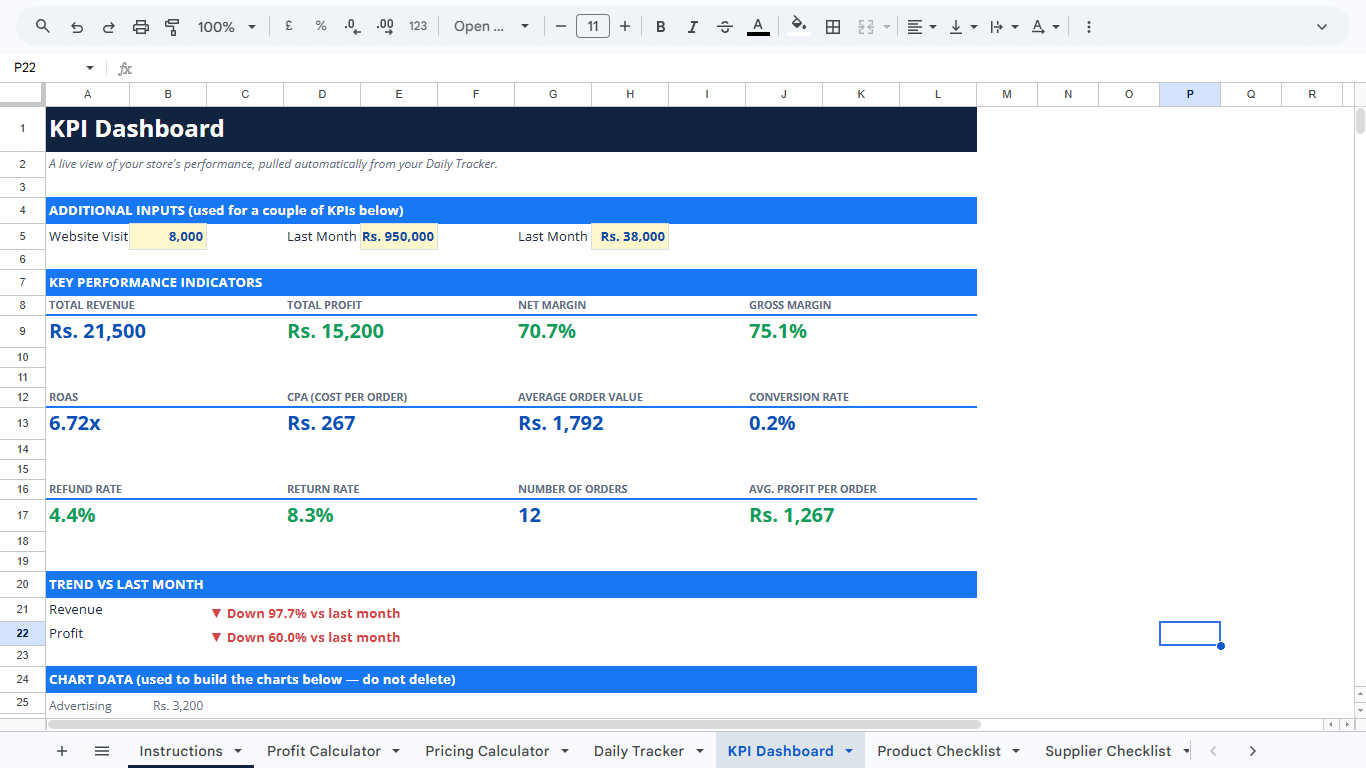Open text wrapping dropdown
Image resolution: width=1366 pixels, height=768 pixels.
pos(1003,27)
